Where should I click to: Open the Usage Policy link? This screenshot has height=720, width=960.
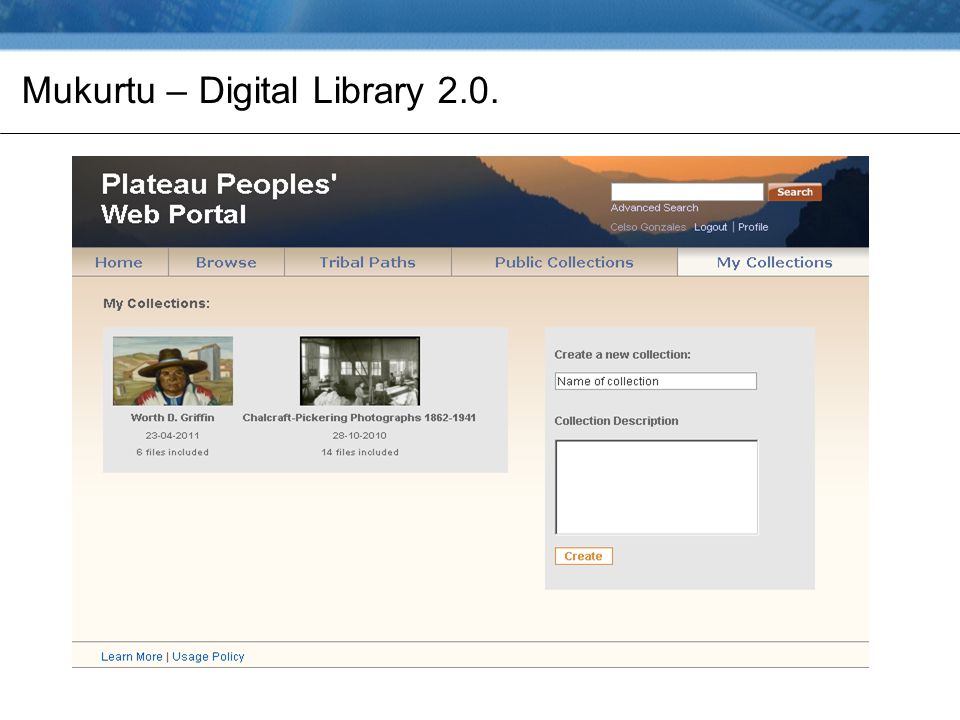(208, 656)
